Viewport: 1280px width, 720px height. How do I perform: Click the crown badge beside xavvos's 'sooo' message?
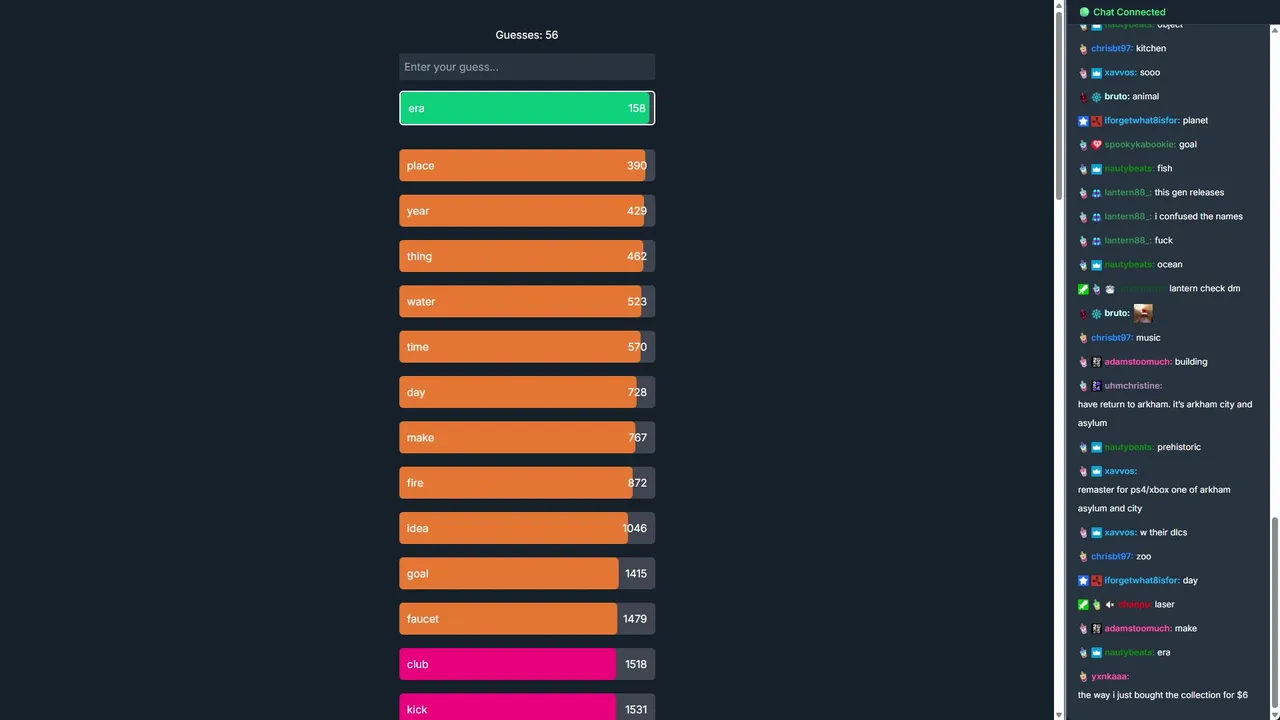1096,73
